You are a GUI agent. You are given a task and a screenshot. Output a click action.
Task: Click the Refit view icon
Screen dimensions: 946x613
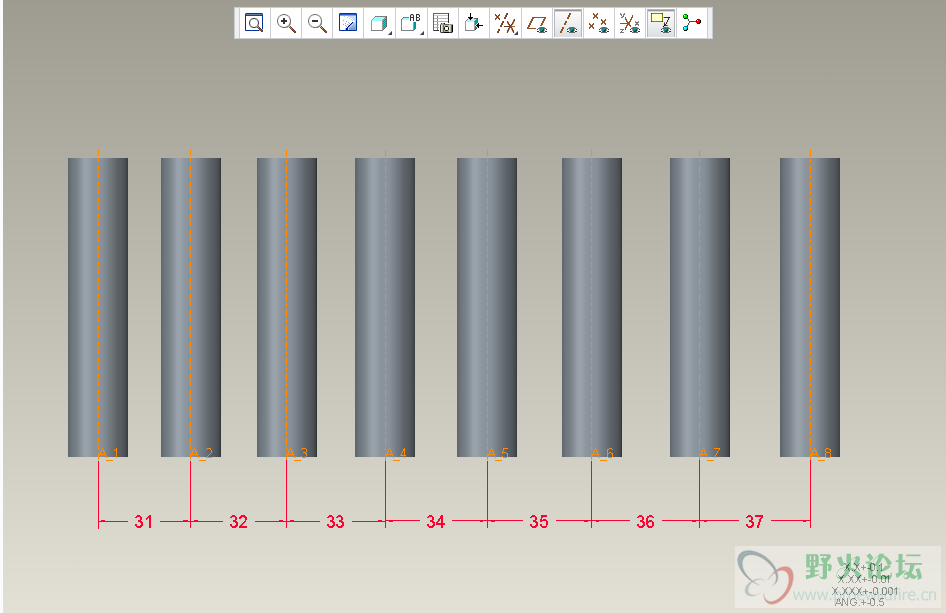pos(254,23)
